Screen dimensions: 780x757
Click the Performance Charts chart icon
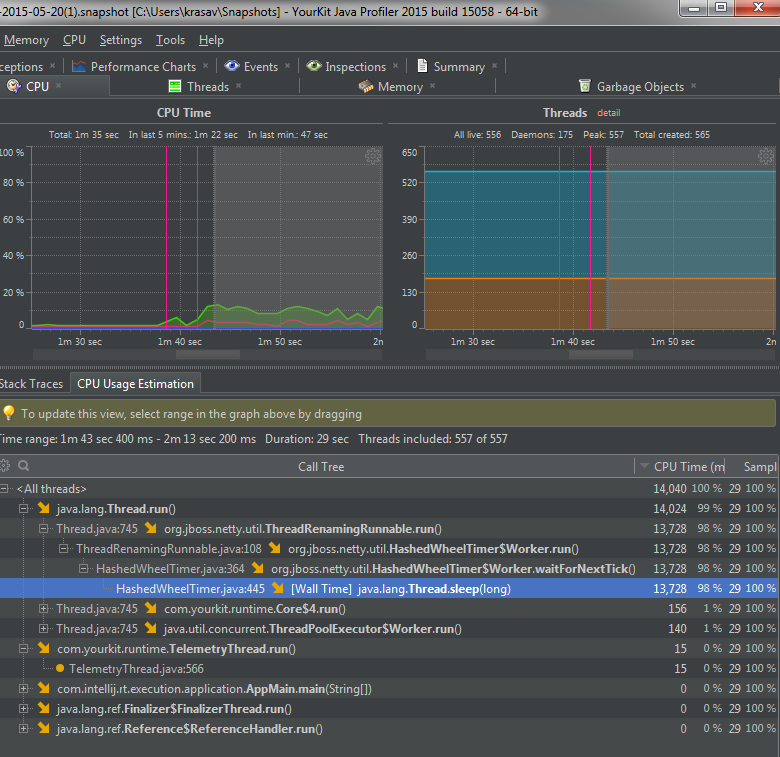click(x=79, y=66)
